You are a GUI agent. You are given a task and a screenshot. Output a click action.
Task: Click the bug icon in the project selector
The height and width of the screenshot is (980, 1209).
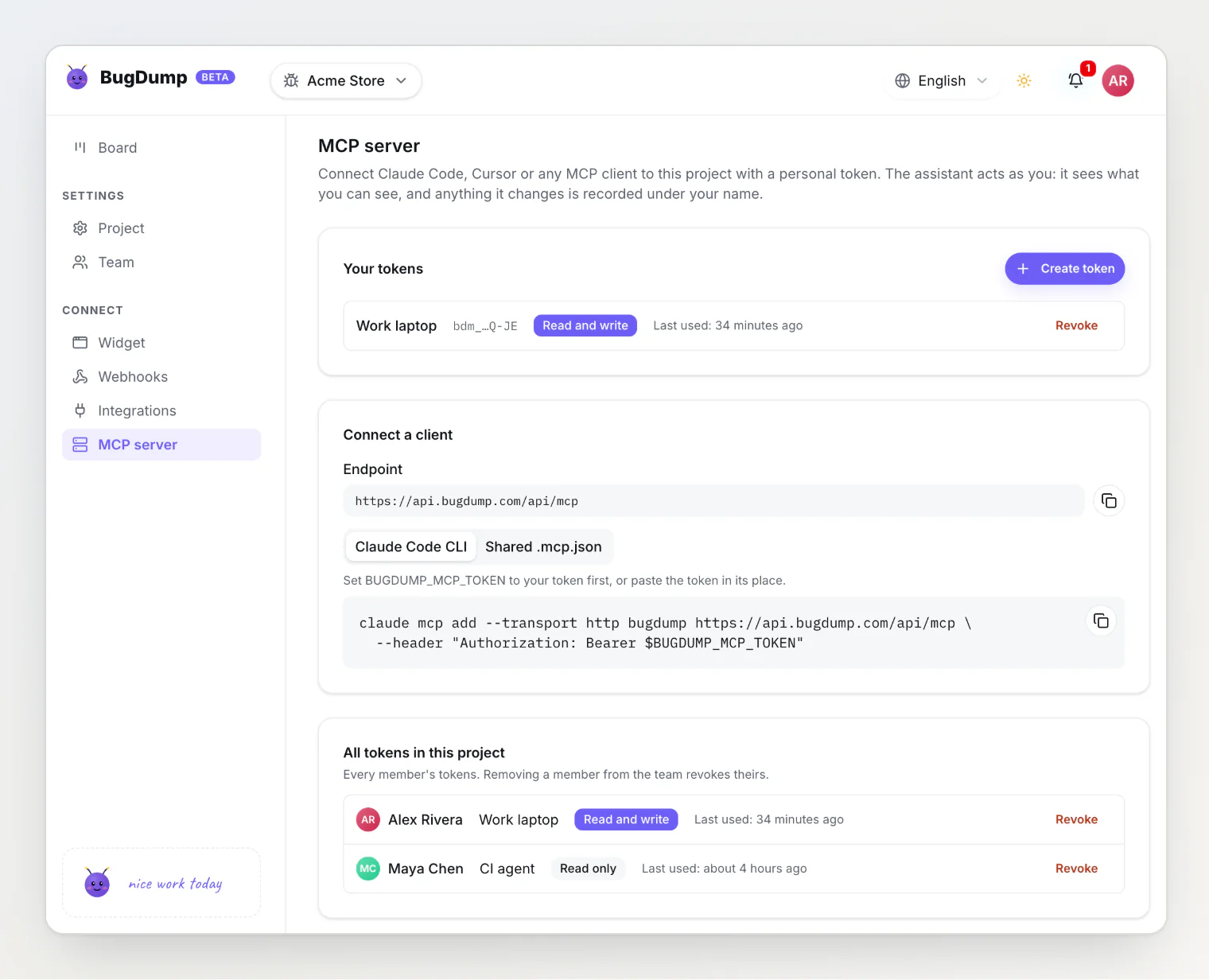(x=291, y=80)
